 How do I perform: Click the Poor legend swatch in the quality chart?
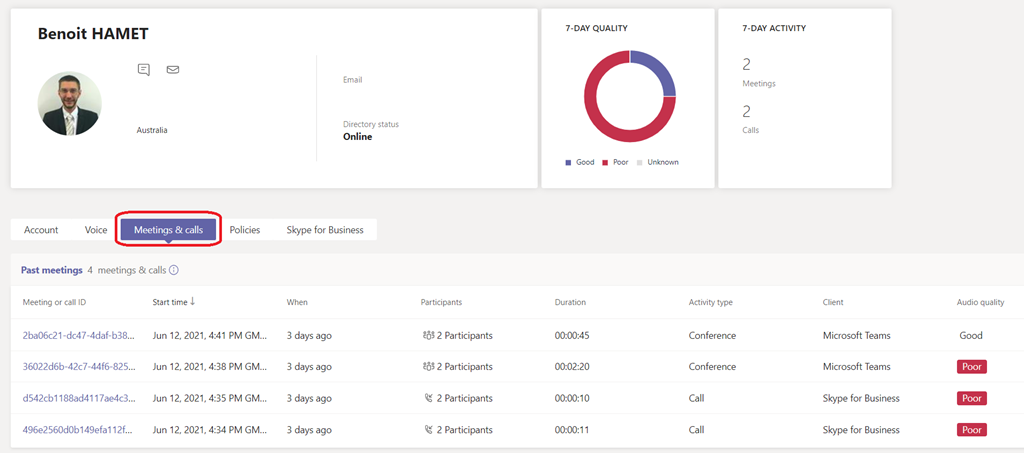tap(605, 162)
